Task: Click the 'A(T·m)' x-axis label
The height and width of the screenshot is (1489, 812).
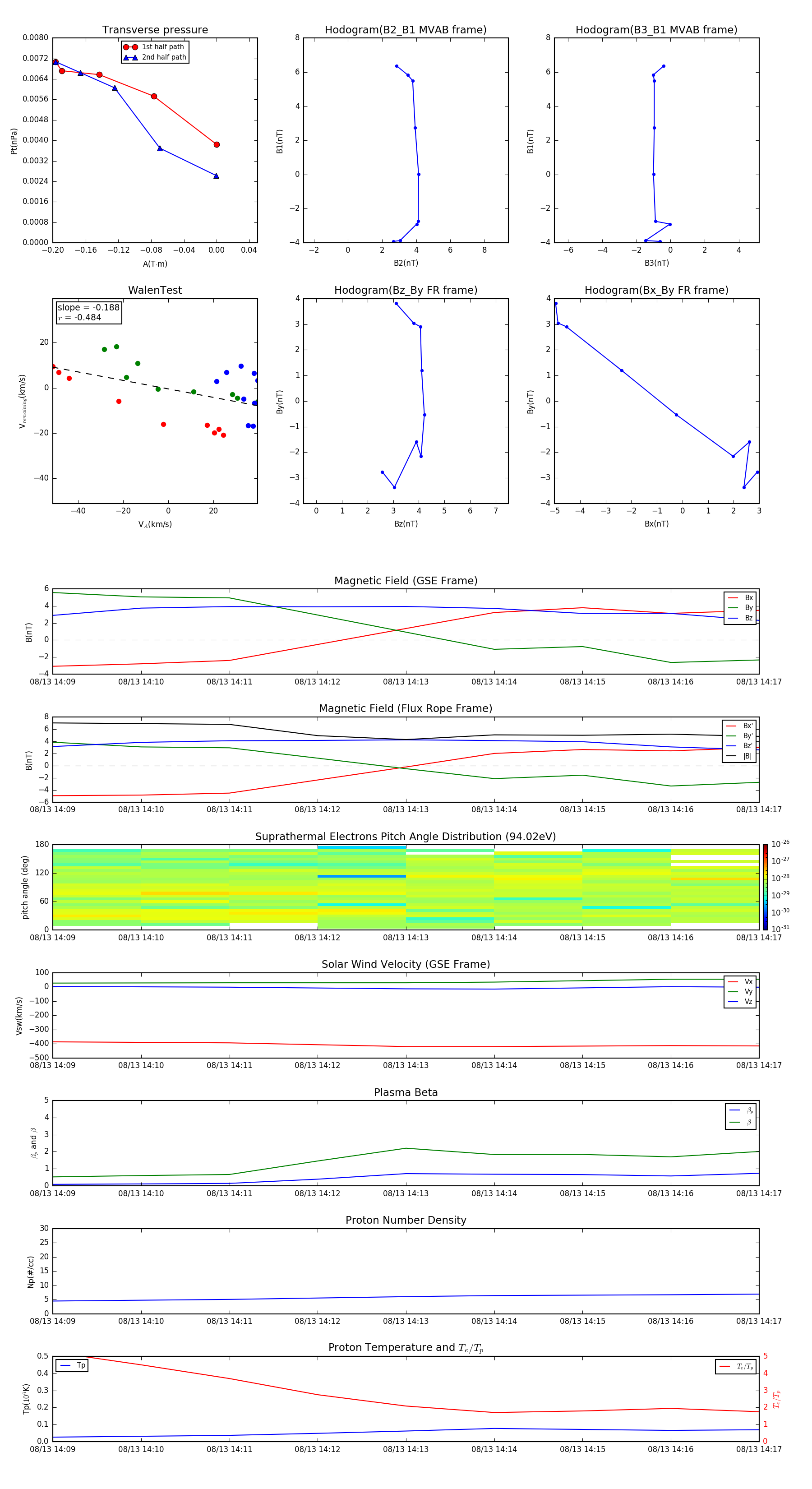Action: pyautogui.click(x=155, y=264)
